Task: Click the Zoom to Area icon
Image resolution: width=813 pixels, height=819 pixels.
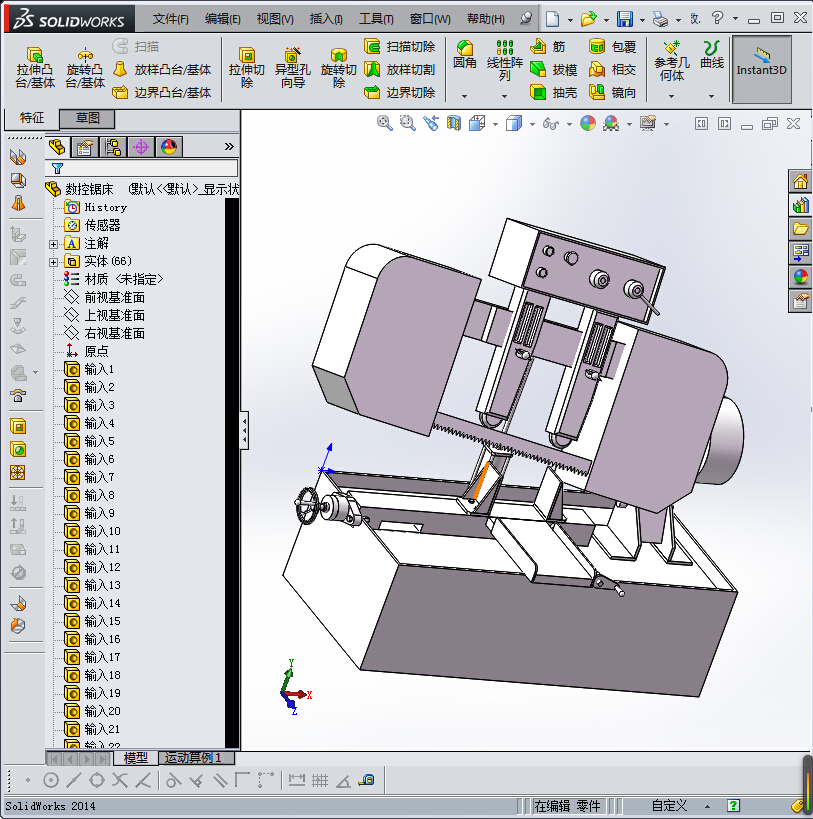Action: point(407,123)
